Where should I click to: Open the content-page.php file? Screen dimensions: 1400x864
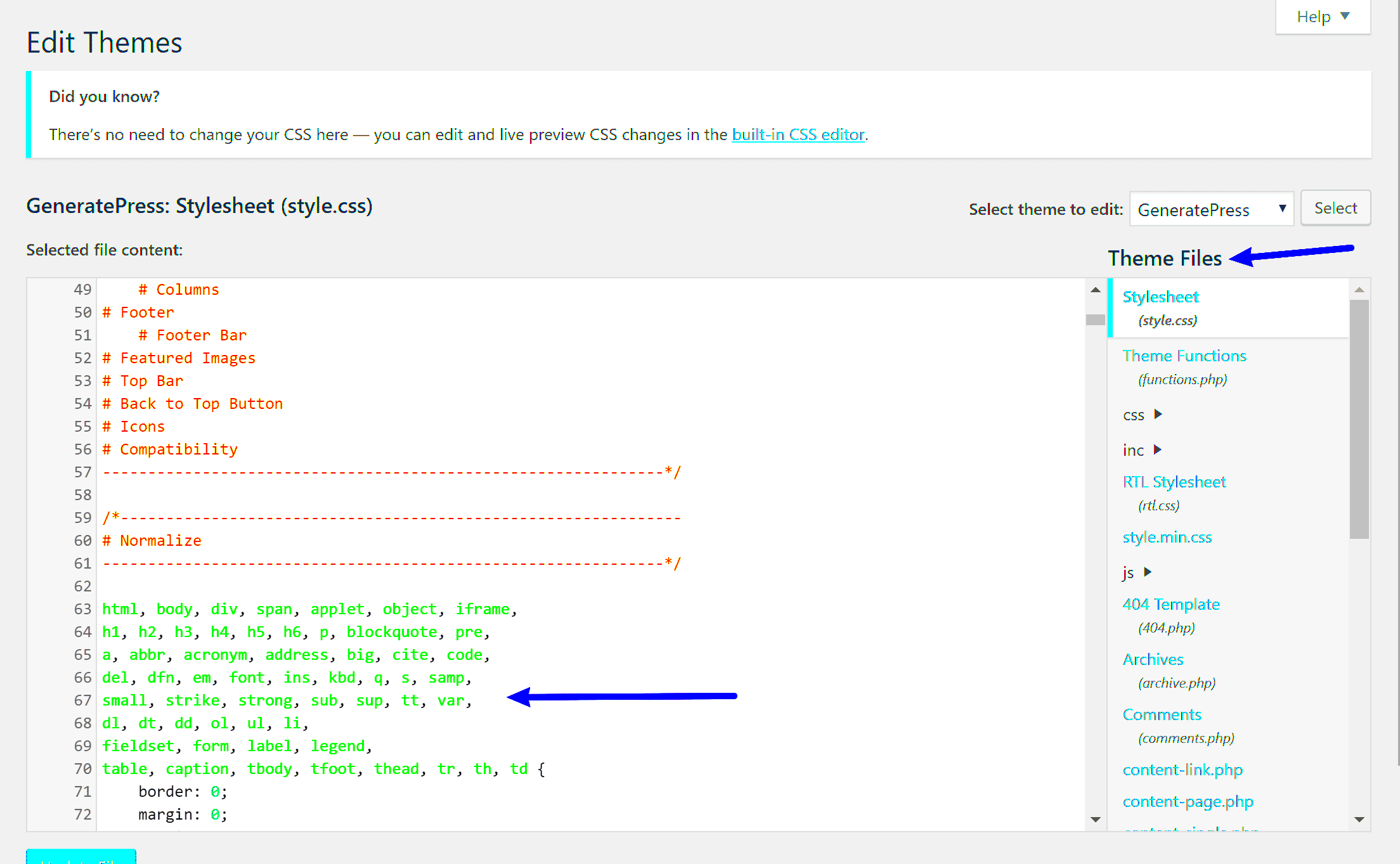[1188, 801]
